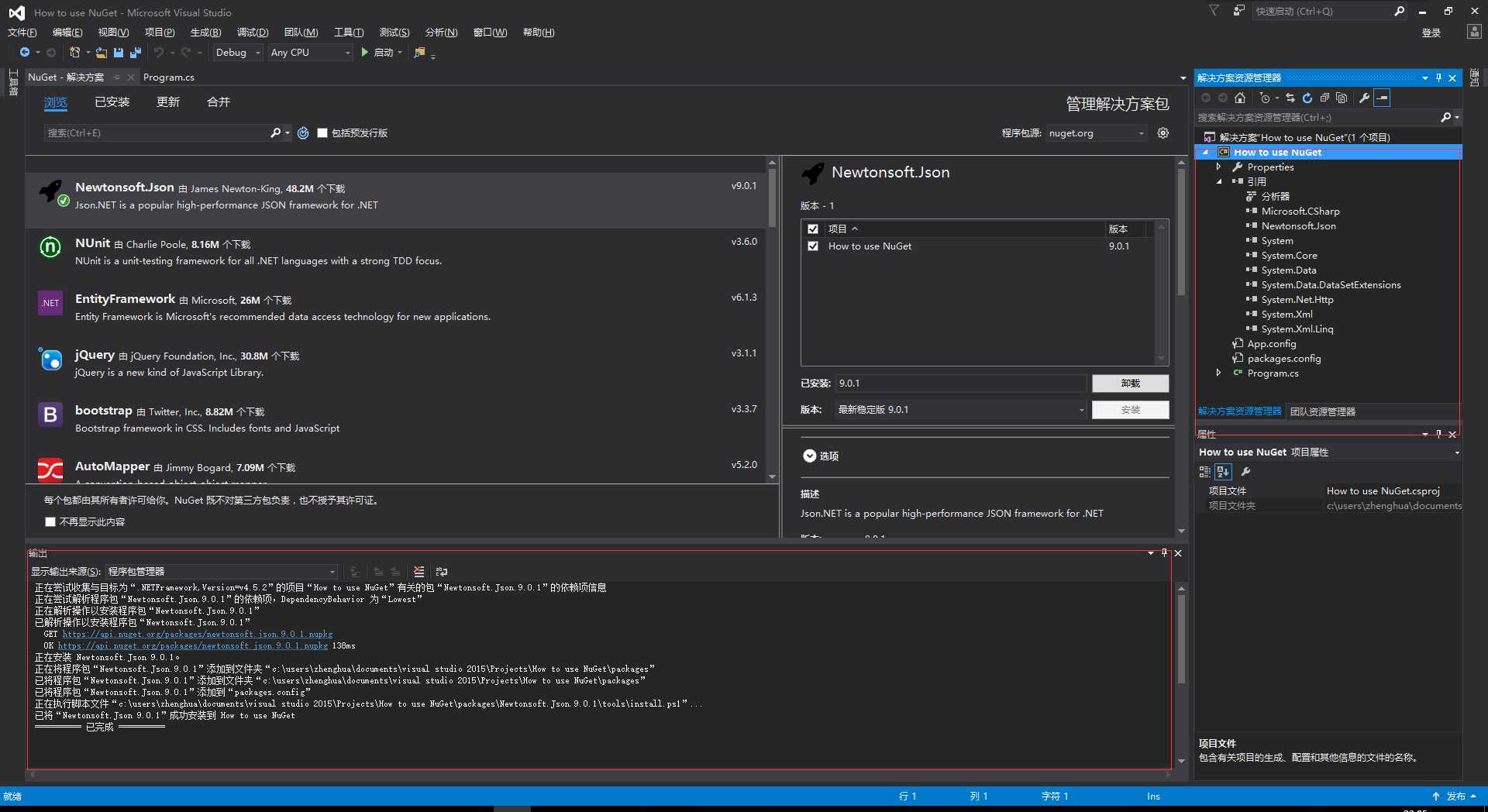Check the Do not show this again checkbox
The width and height of the screenshot is (1488, 812).
tap(50, 522)
